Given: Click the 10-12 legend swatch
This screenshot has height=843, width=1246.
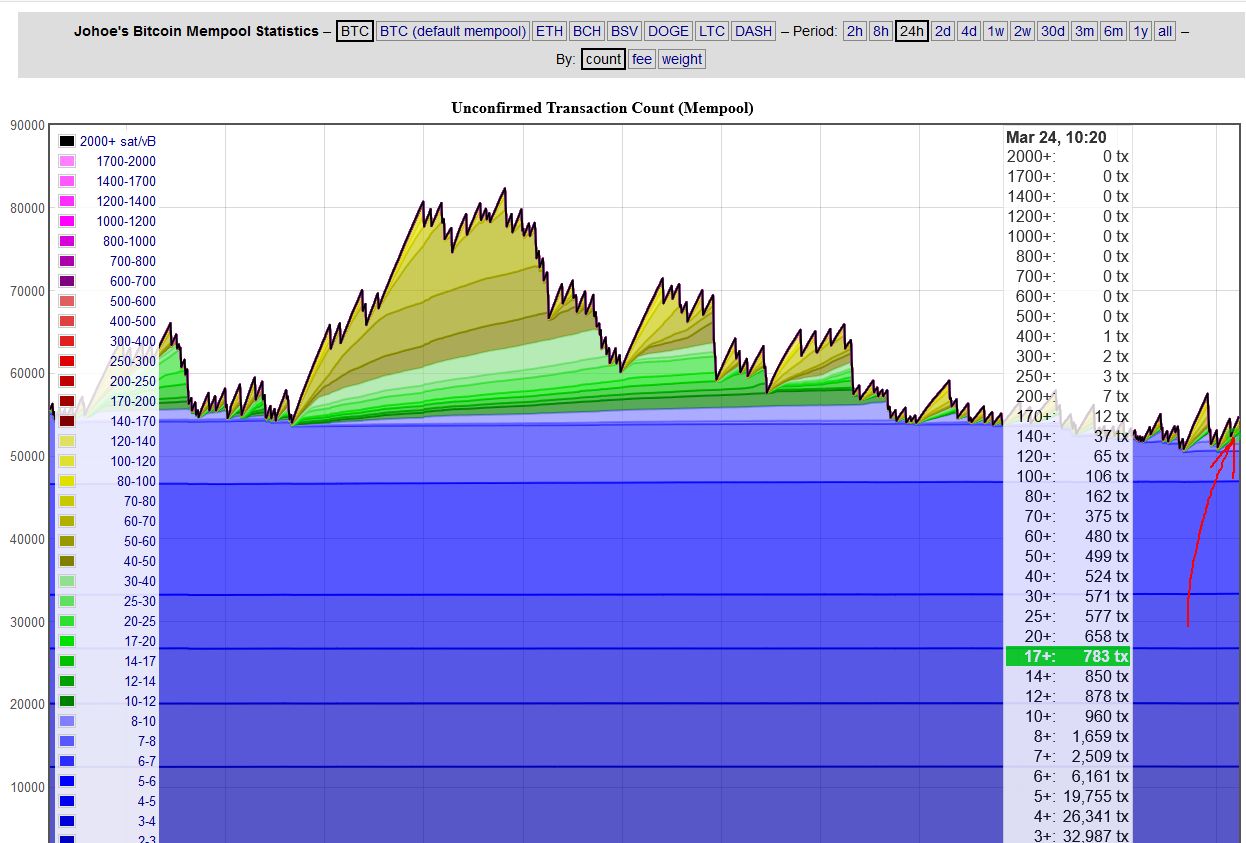Looking at the screenshot, I should 67,701.
